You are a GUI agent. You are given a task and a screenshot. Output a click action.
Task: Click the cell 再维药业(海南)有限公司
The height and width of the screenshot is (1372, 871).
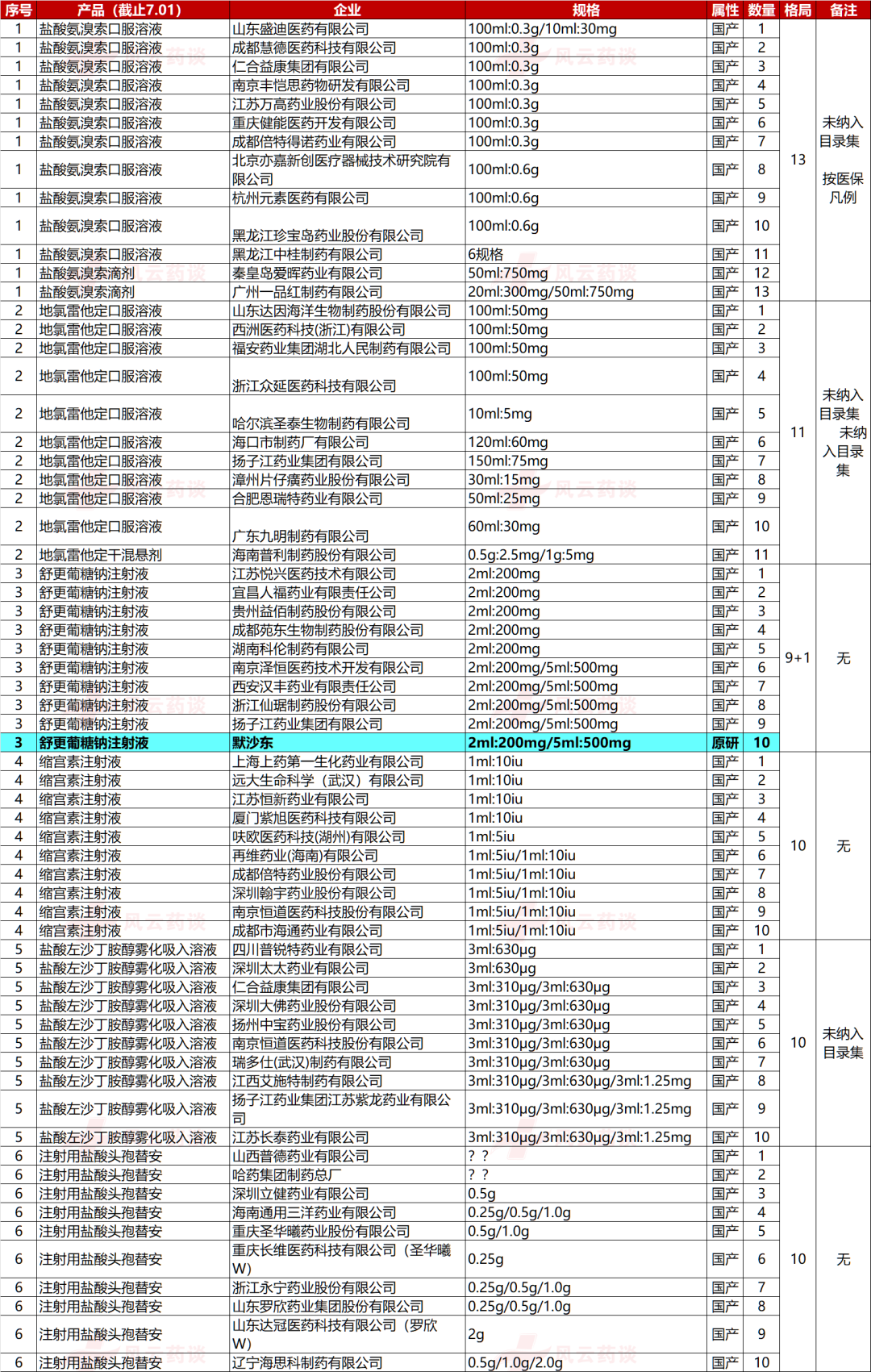348,855
